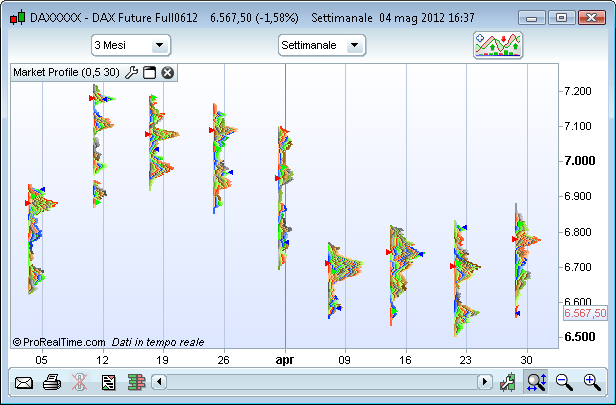Open the chart list document icon

click(x=108, y=382)
